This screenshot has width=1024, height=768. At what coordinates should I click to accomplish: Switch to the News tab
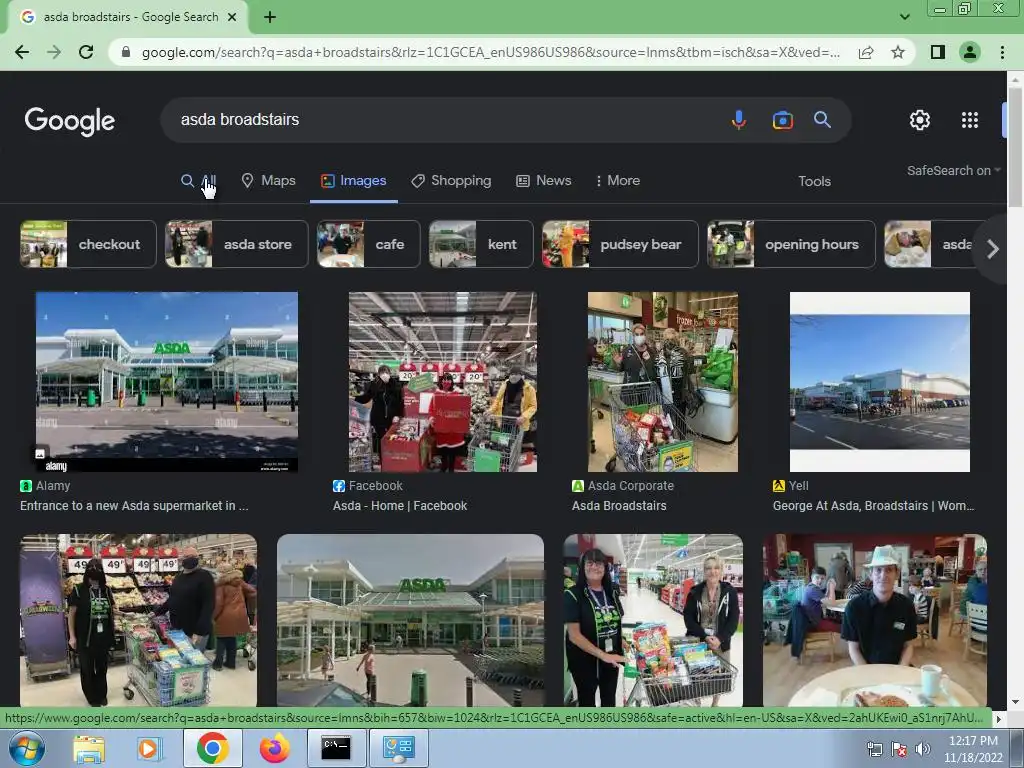(543, 181)
